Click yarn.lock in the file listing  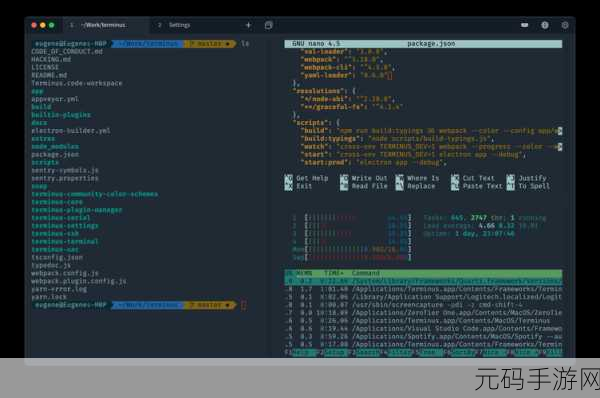(x=49, y=297)
